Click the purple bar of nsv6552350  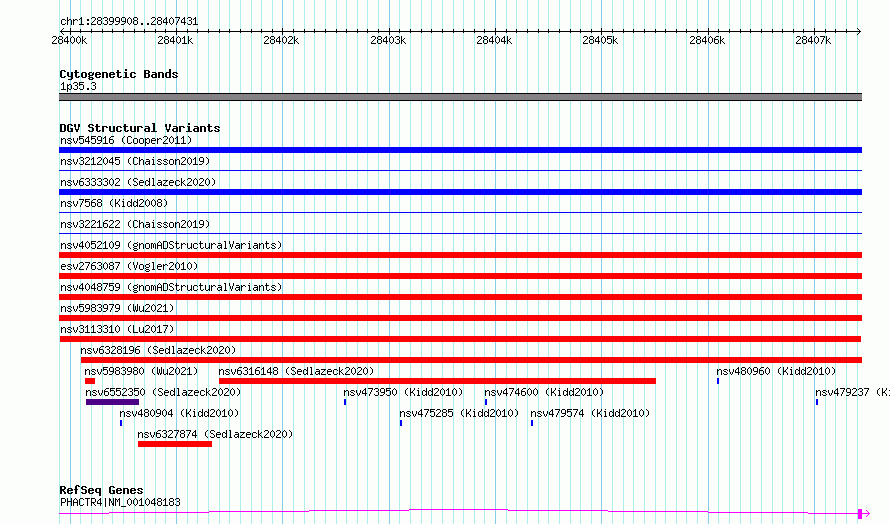click(112, 402)
